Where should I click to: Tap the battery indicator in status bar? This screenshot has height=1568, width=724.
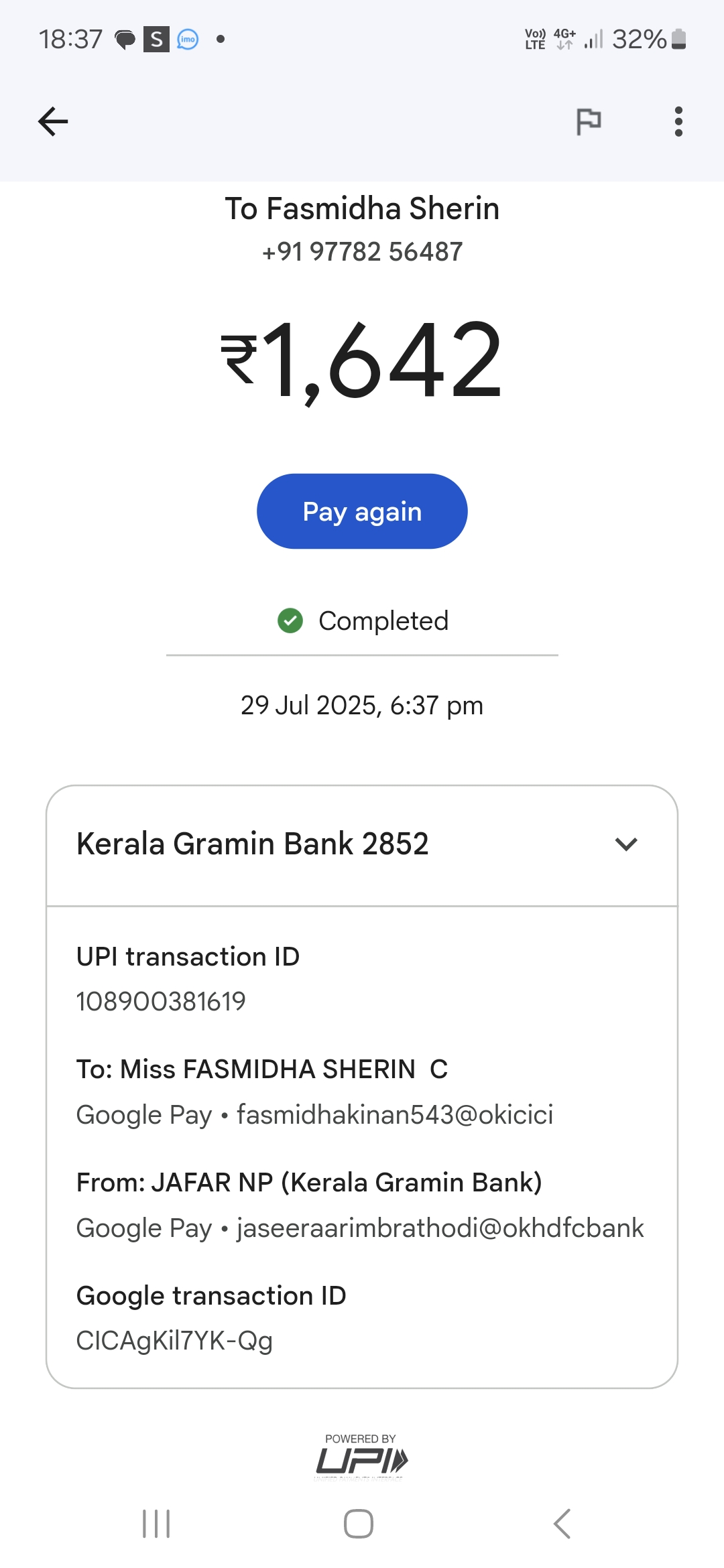click(x=678, y=40)
